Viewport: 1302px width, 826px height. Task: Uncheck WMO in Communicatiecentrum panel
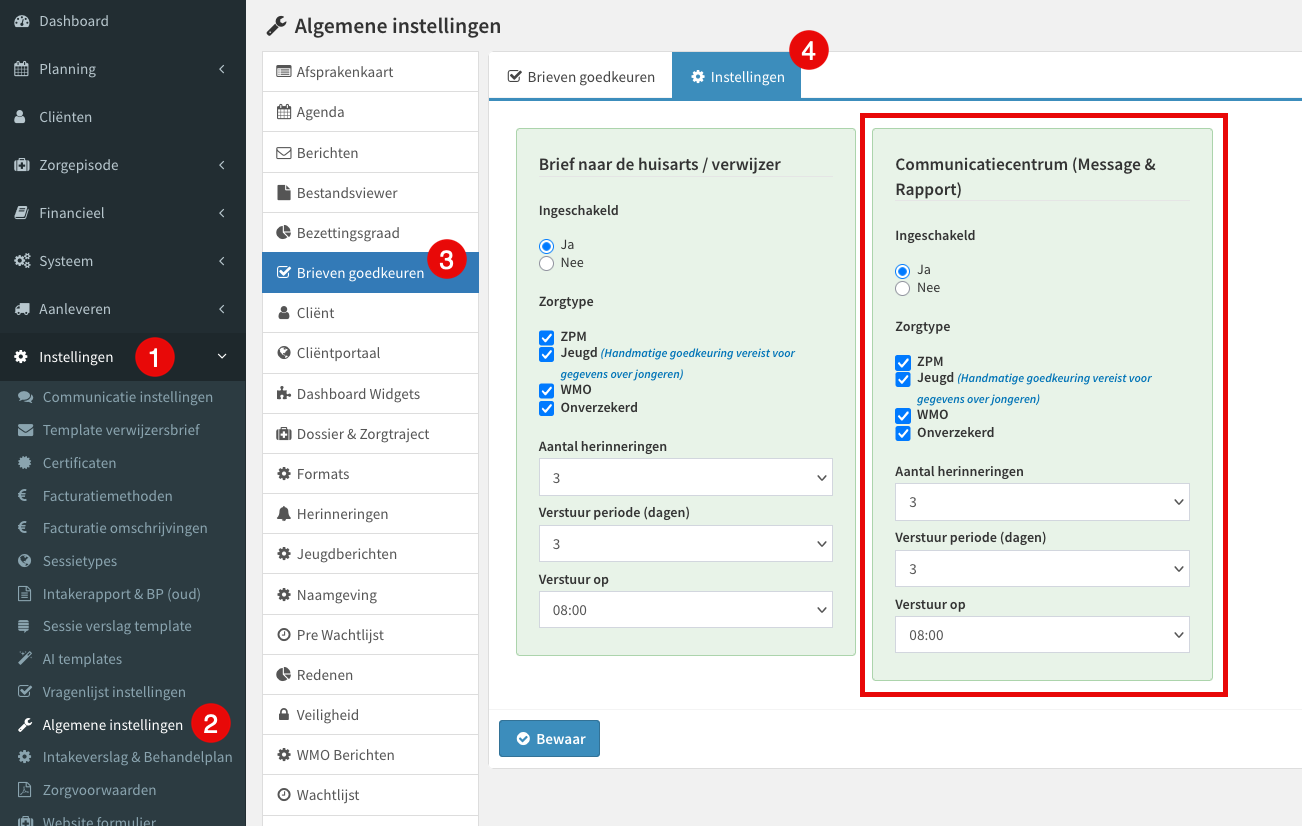903,415
